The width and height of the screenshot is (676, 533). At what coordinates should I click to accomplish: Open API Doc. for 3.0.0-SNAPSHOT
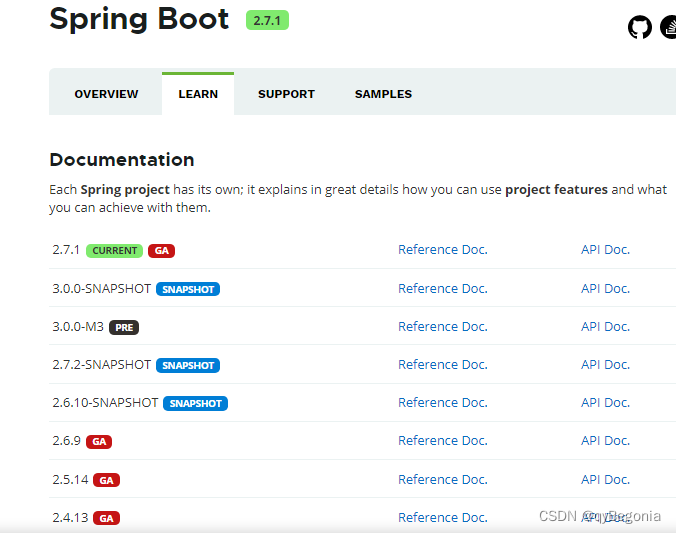click(605, 288)
